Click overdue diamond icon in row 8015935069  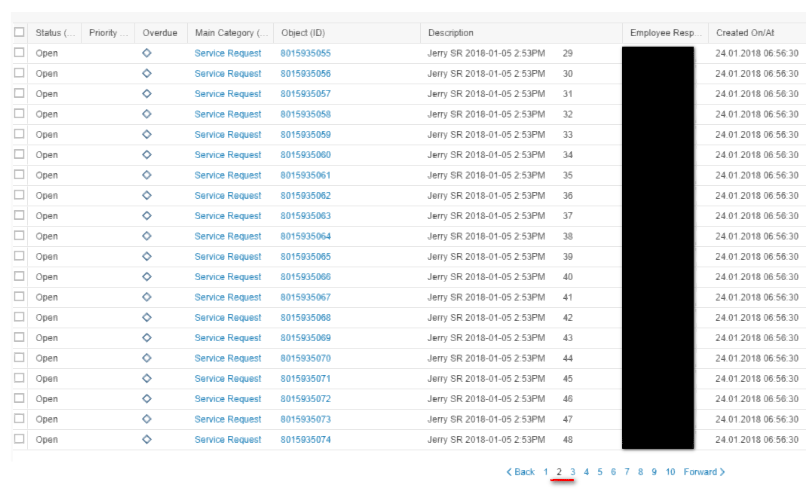[147, 338]
